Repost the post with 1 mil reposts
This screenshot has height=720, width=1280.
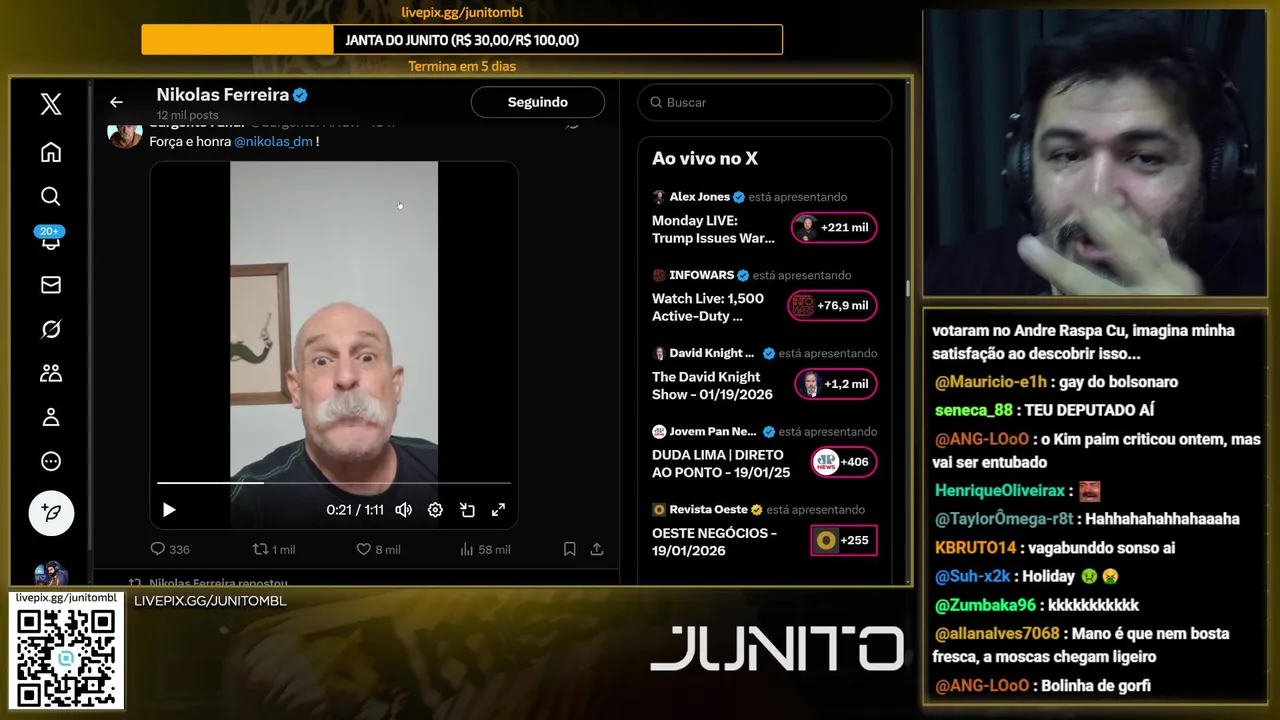pyautogui.click(x=273, y=549)
